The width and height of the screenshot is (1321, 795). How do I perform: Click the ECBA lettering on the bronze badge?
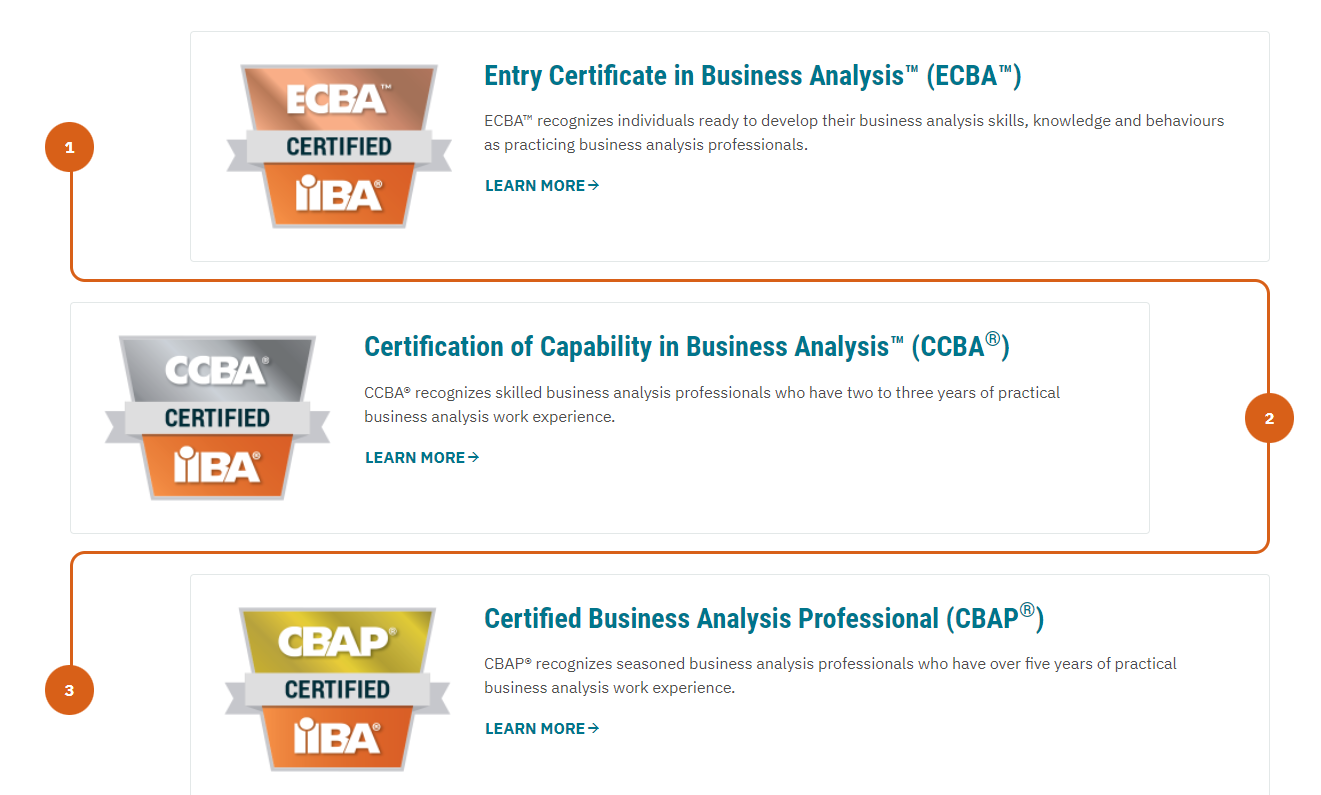pos(338,98)
